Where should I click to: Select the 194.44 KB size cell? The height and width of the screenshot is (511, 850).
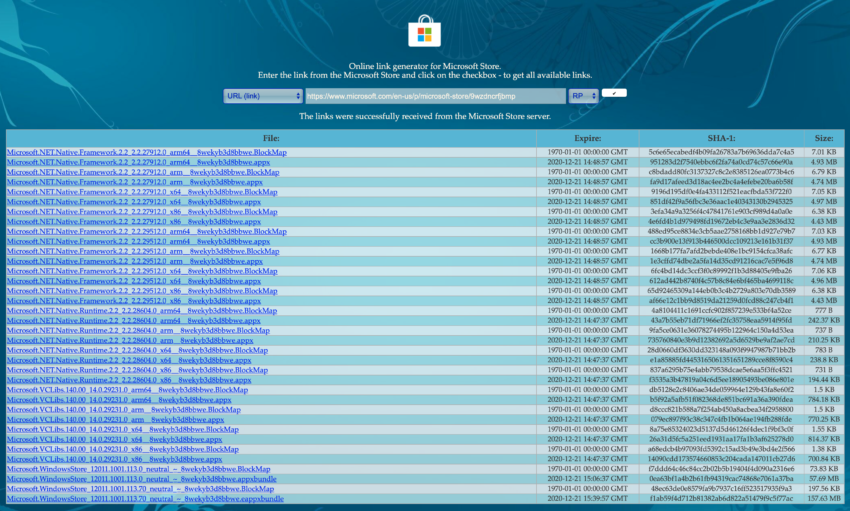(x=823, y=380)
